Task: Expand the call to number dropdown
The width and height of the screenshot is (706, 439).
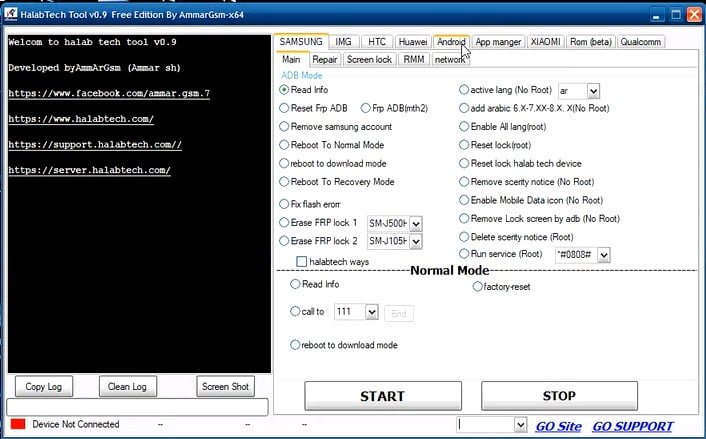Action: pyautogui.click(x=372, y=312)
